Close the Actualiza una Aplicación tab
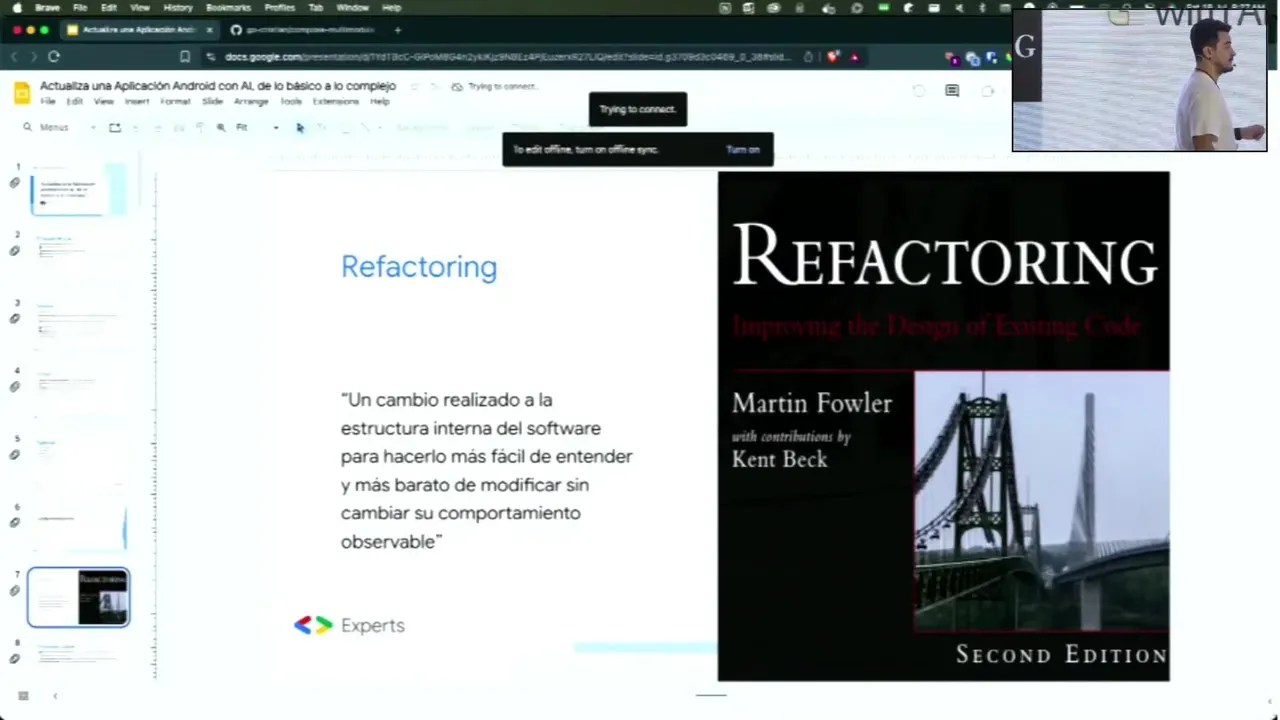Screen dimensions: 1280x720 point(209,30)
